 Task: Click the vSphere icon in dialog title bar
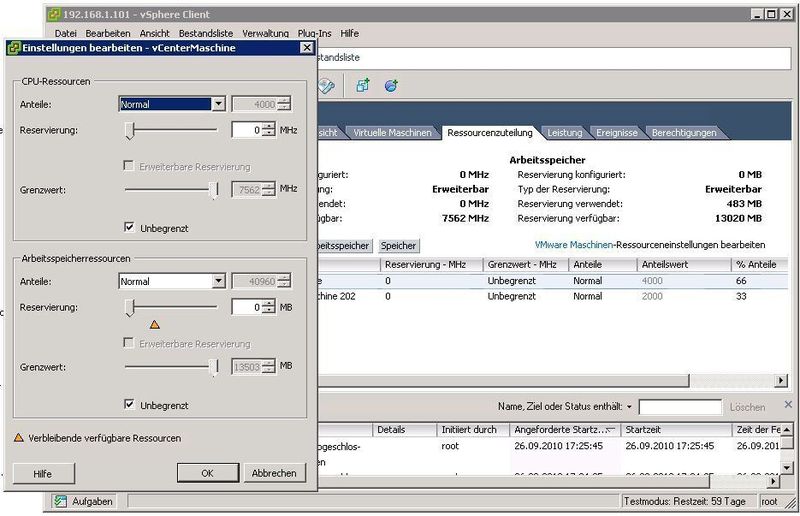coord(13,48)
